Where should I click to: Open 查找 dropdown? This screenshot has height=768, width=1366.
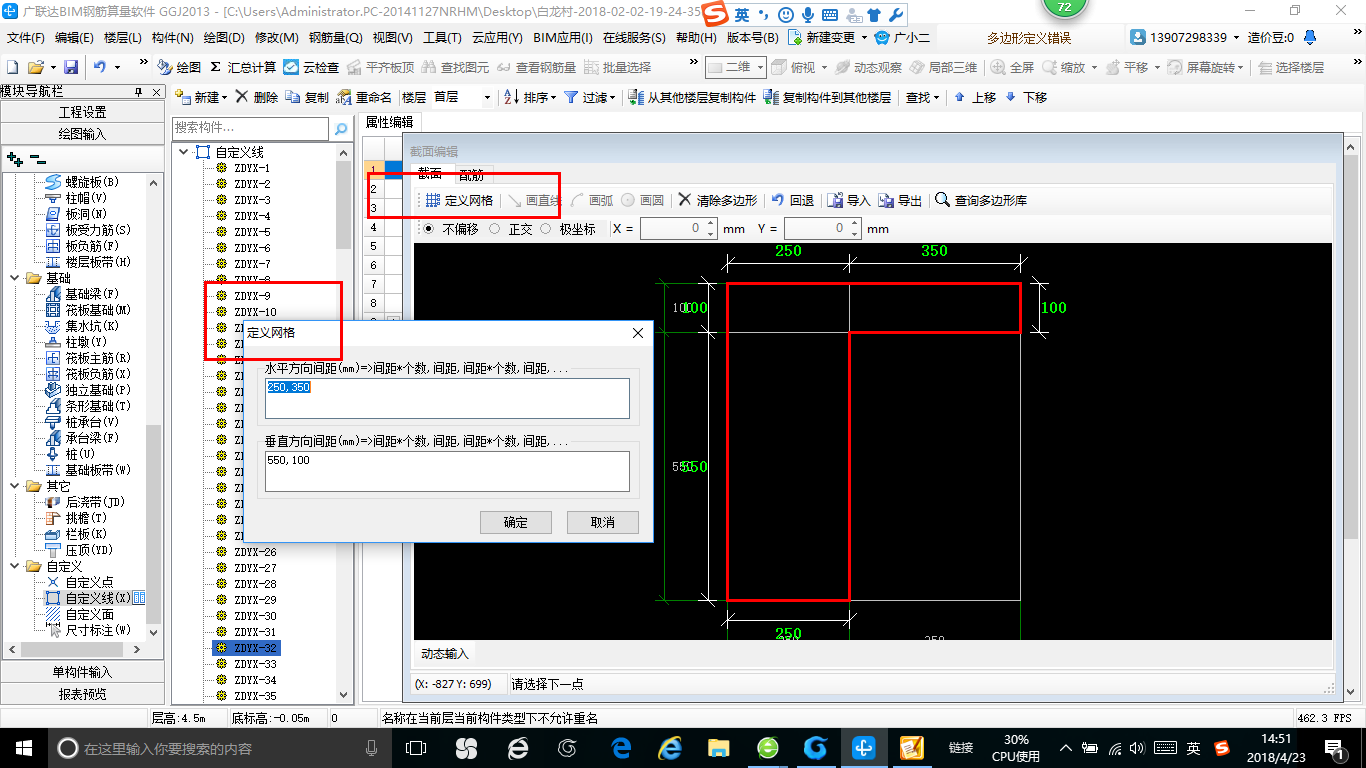coord(922,97)
